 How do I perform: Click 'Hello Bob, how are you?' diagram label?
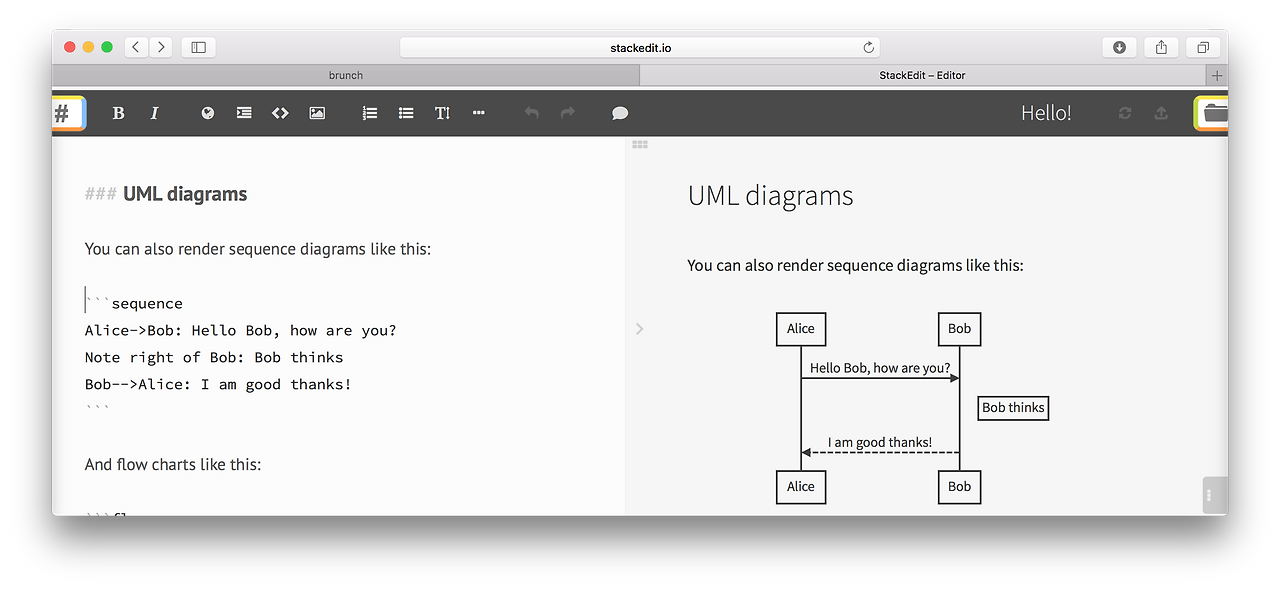tap(880, 368)
